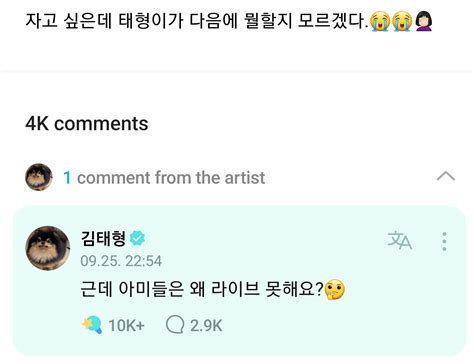
Task: View the 2.9K replies count
Action: pyautogui.click(x=206, y=325)
